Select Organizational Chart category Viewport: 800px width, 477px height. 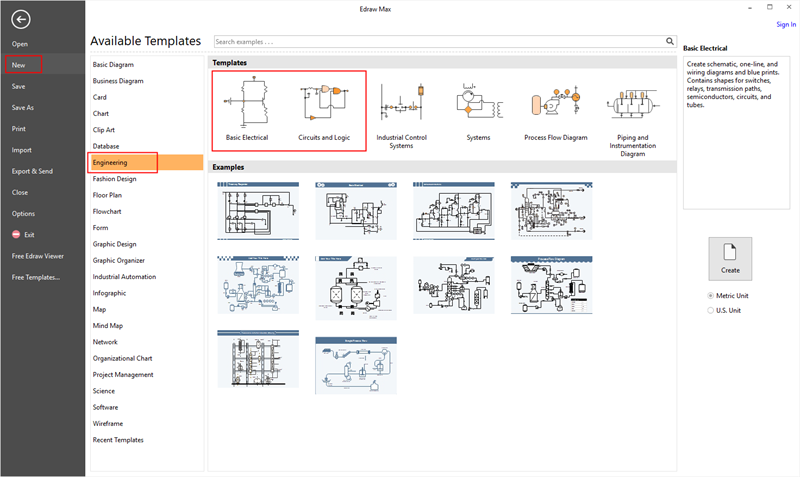(x=122, y=359)
